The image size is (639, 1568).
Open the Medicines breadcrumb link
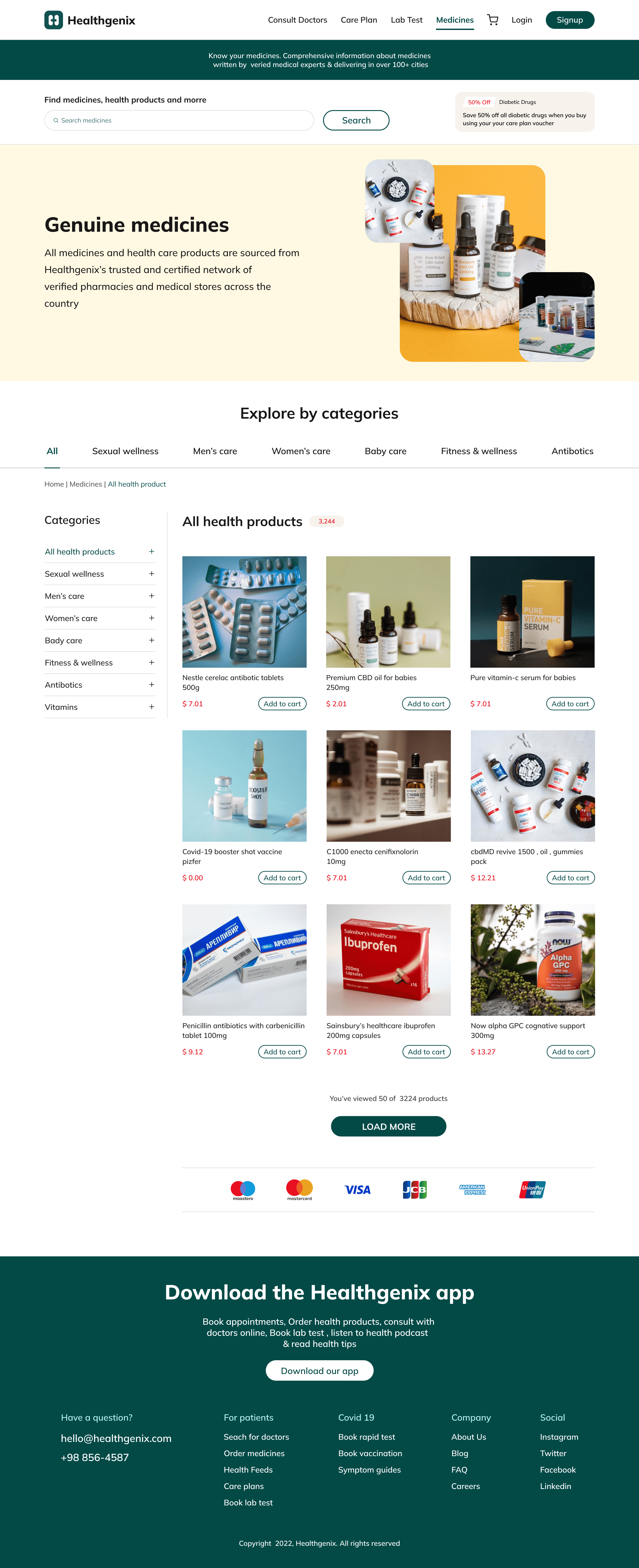(x=86, y=484)
